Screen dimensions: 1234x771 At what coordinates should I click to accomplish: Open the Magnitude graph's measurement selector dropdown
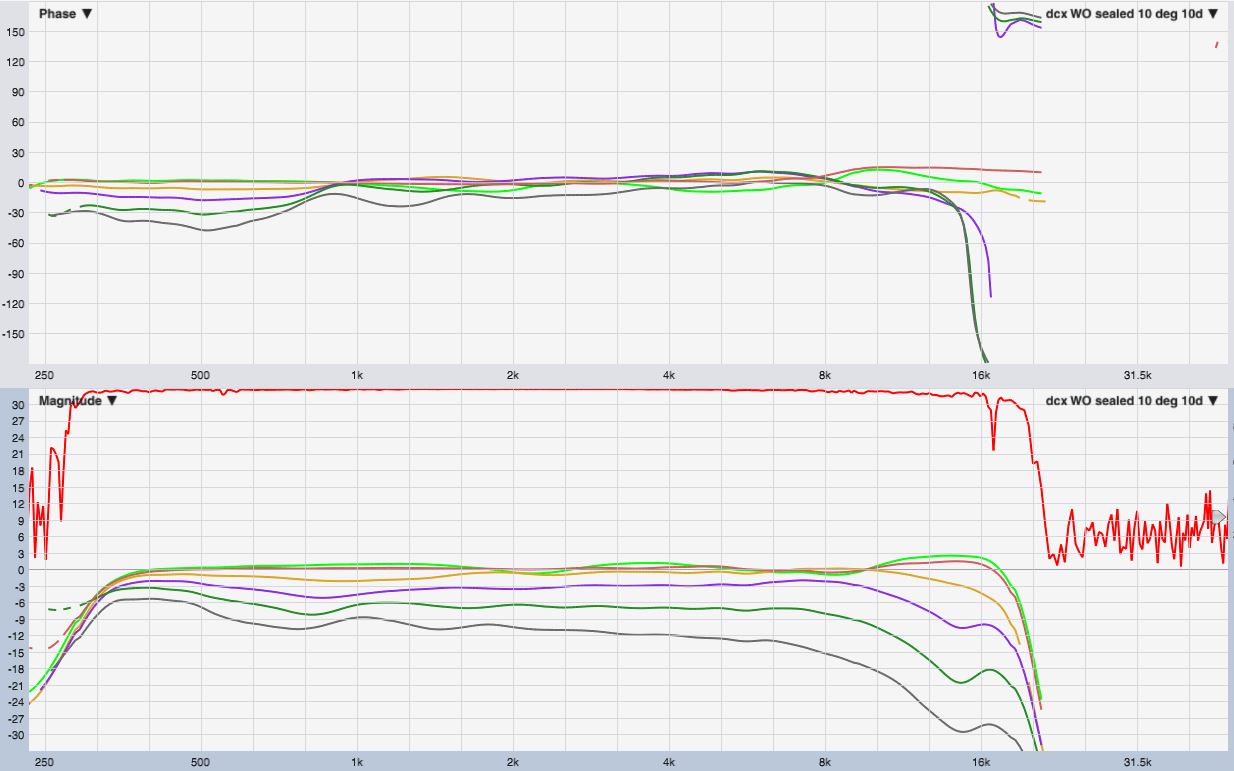tap(1132, 400)
